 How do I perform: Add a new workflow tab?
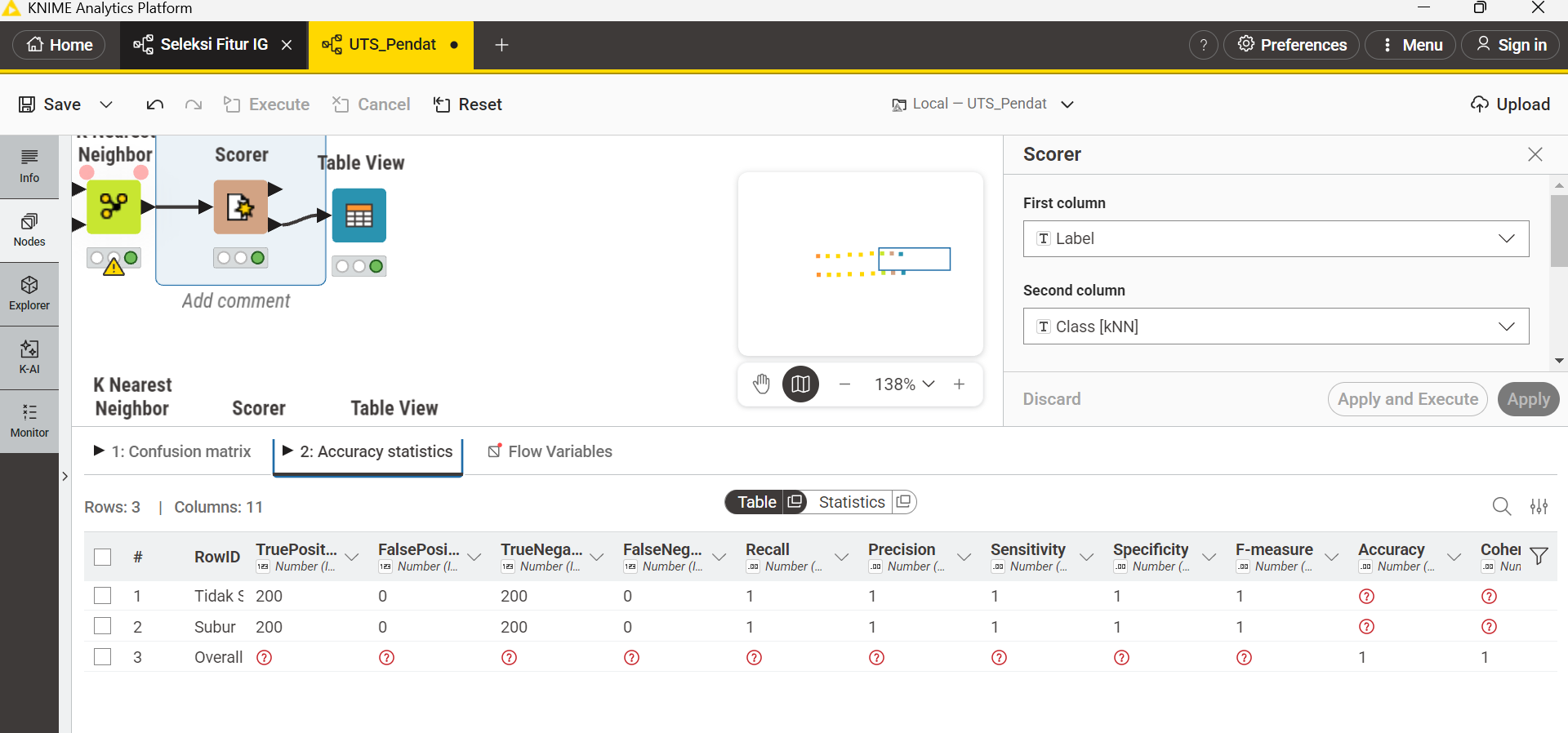click(x=502, y=45)
